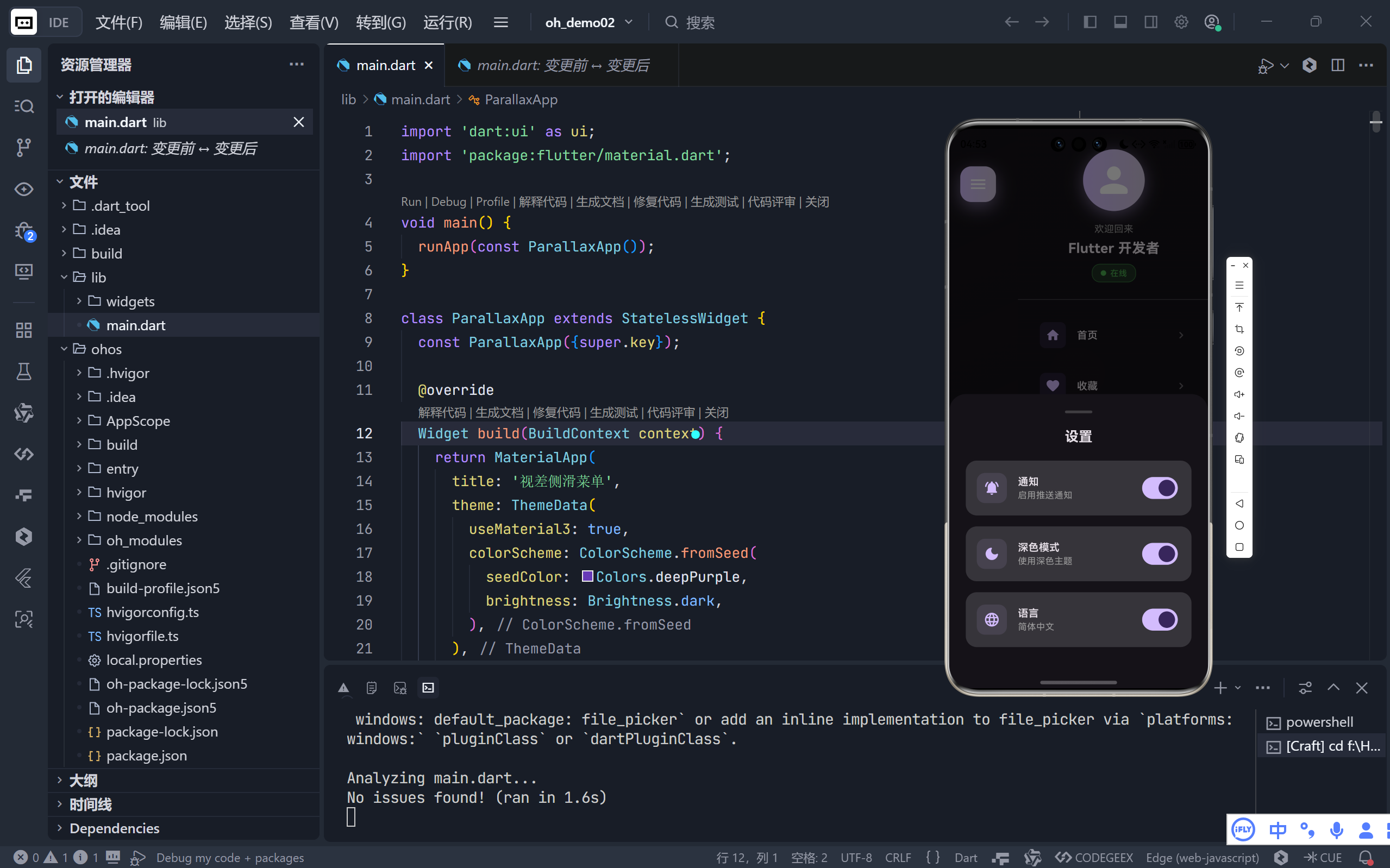The width and height of the screenshot is (1390, 868).
Task: Open the Extensions icon in activity bar
Action: pos(23,330)
